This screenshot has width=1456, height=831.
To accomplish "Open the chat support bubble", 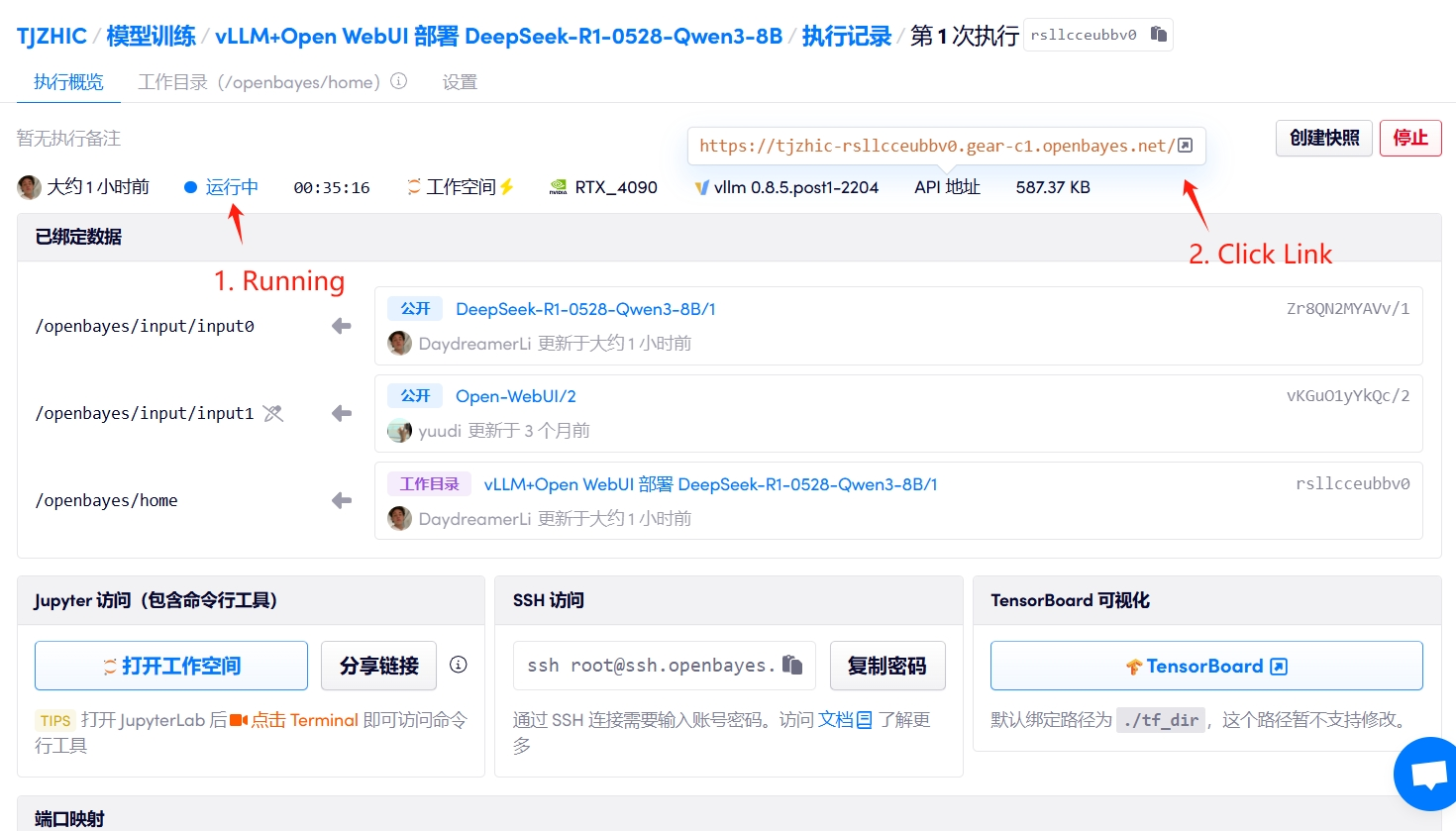I will (x=1427, y=775).
